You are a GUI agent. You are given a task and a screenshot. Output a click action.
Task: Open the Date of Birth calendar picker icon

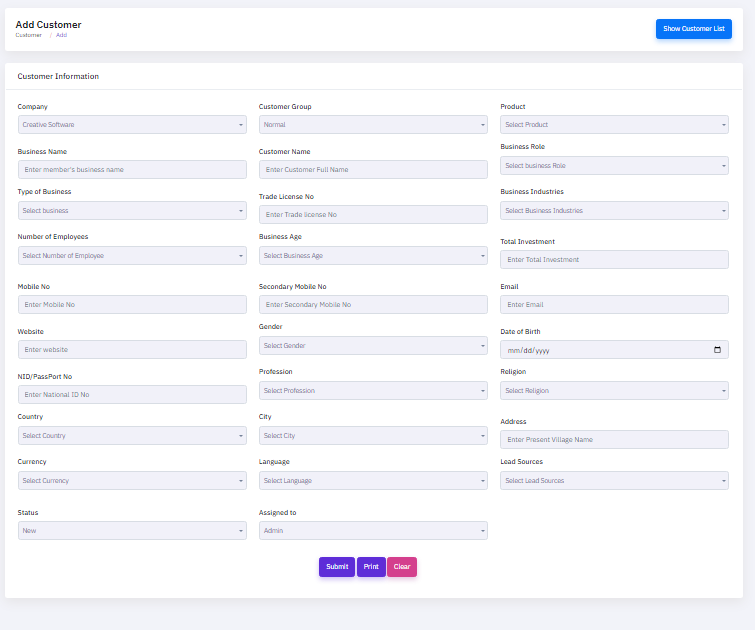717,350
